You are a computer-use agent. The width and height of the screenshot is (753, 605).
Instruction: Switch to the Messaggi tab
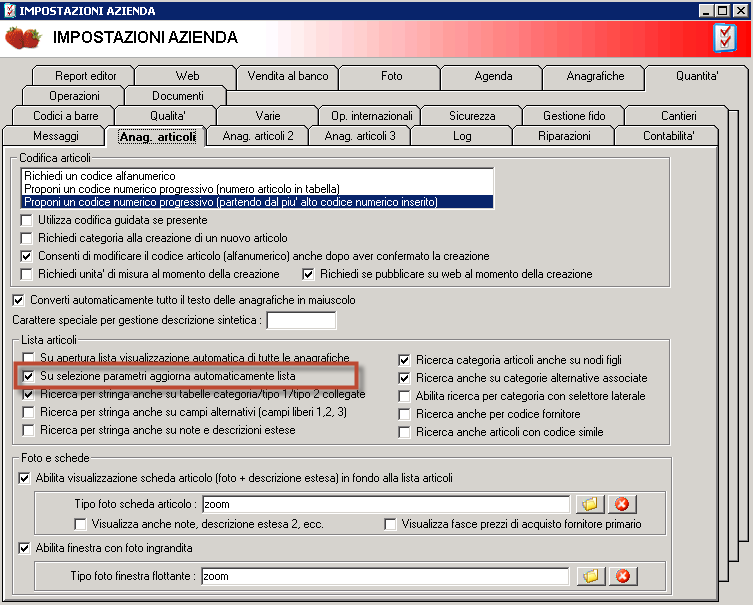click(x=56, y=136)
